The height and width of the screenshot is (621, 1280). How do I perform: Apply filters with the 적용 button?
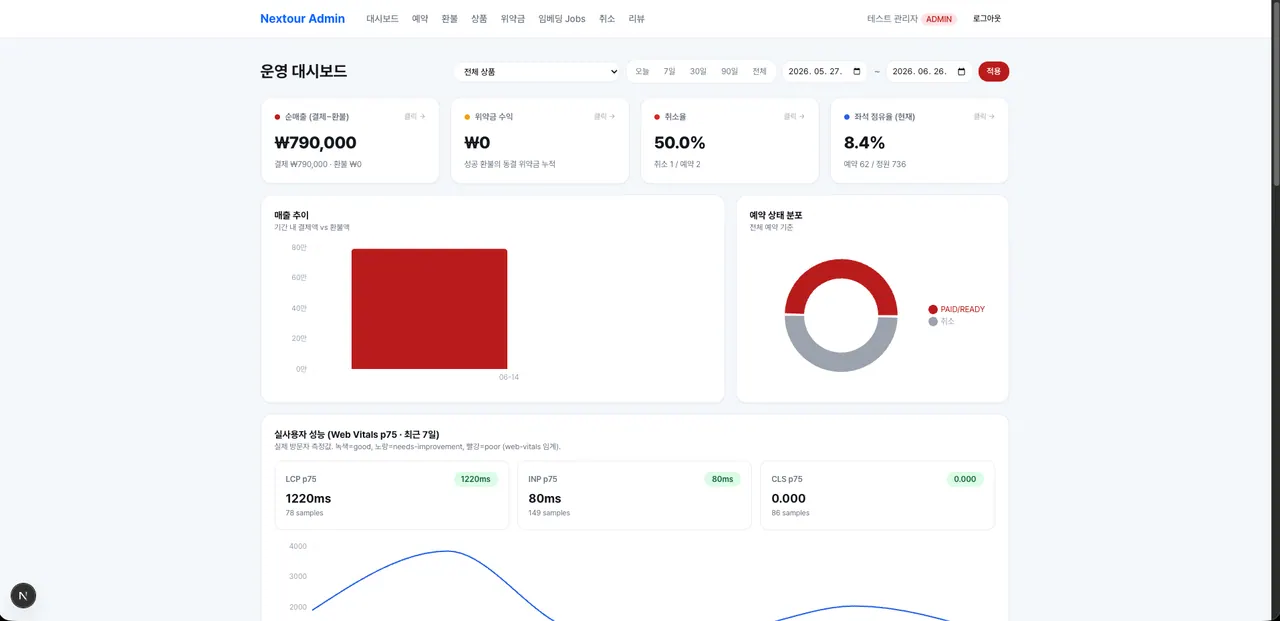993,72
